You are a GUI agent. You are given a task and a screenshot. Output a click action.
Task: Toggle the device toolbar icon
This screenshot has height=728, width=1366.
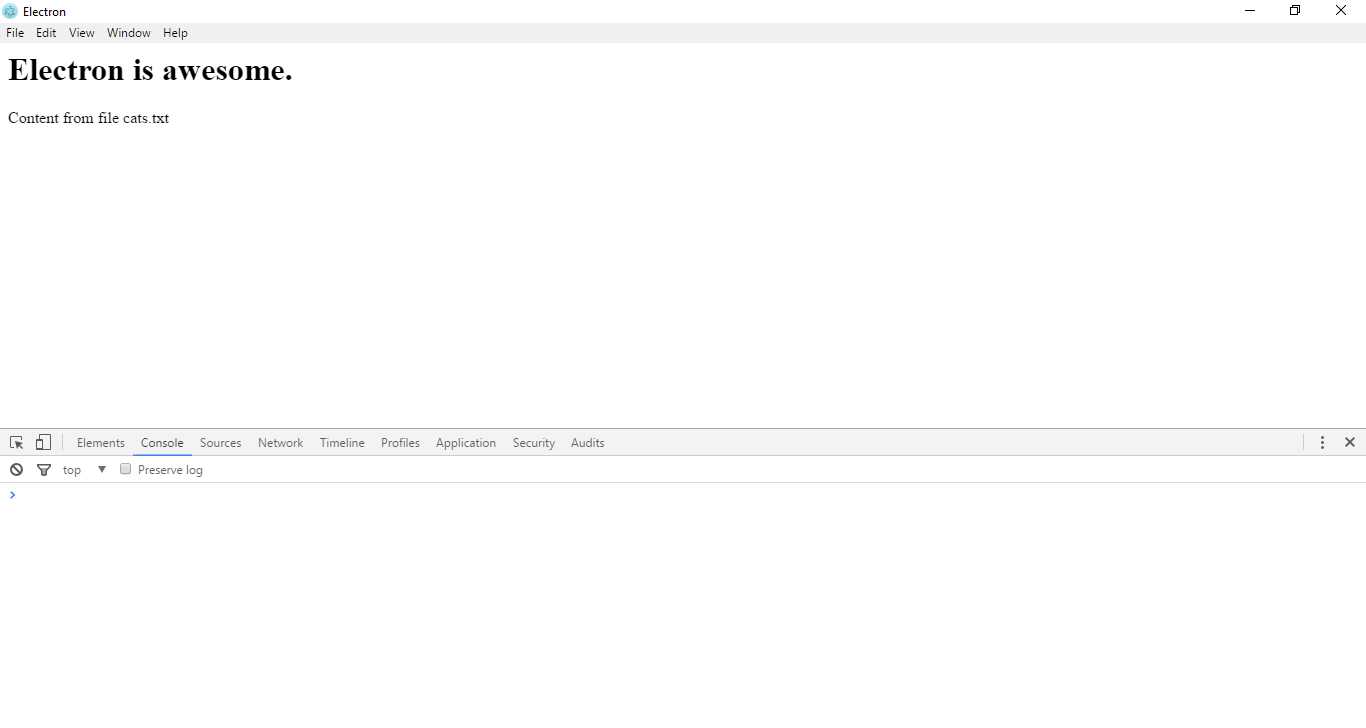(x=43, y=442)
